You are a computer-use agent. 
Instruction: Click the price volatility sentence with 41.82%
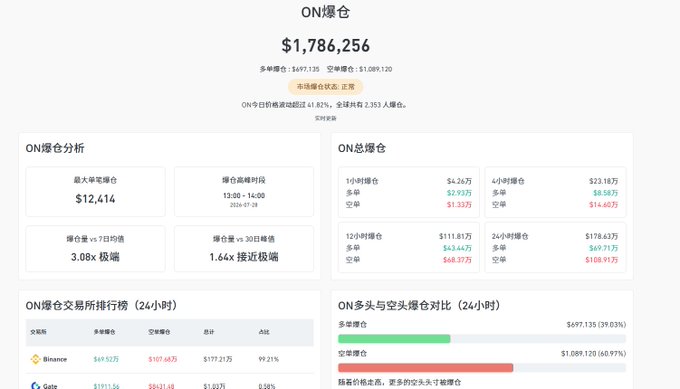point(325,105)
